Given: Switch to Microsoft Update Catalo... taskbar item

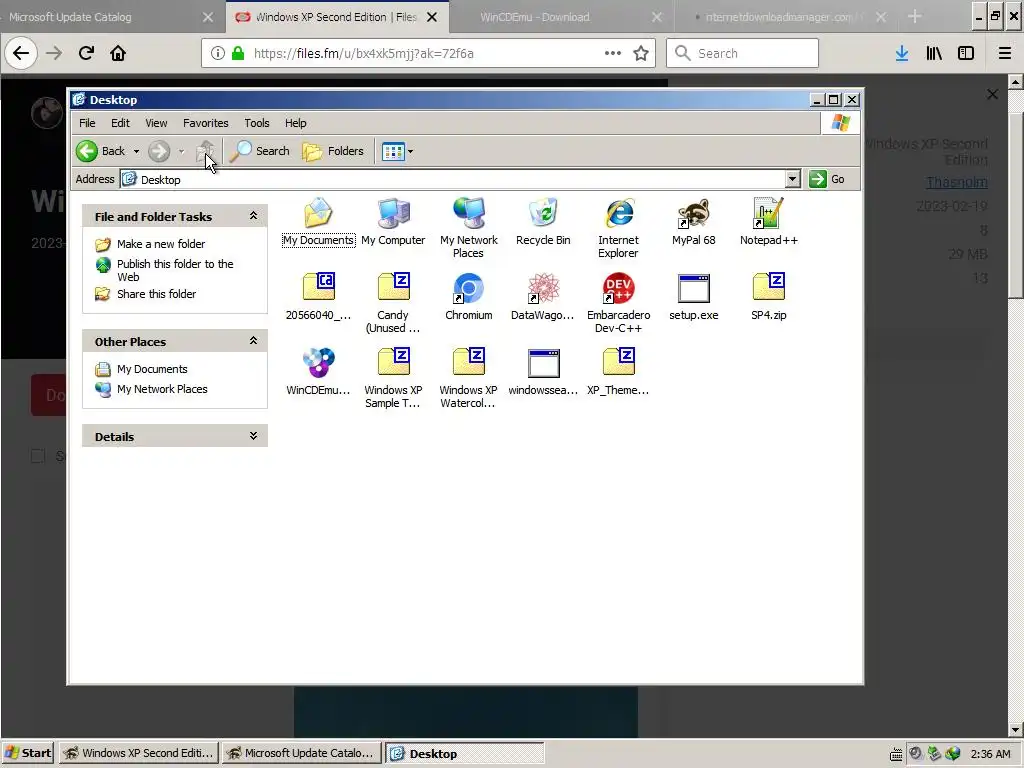Looking at the screenshot, I should click(x=301, y=753).
